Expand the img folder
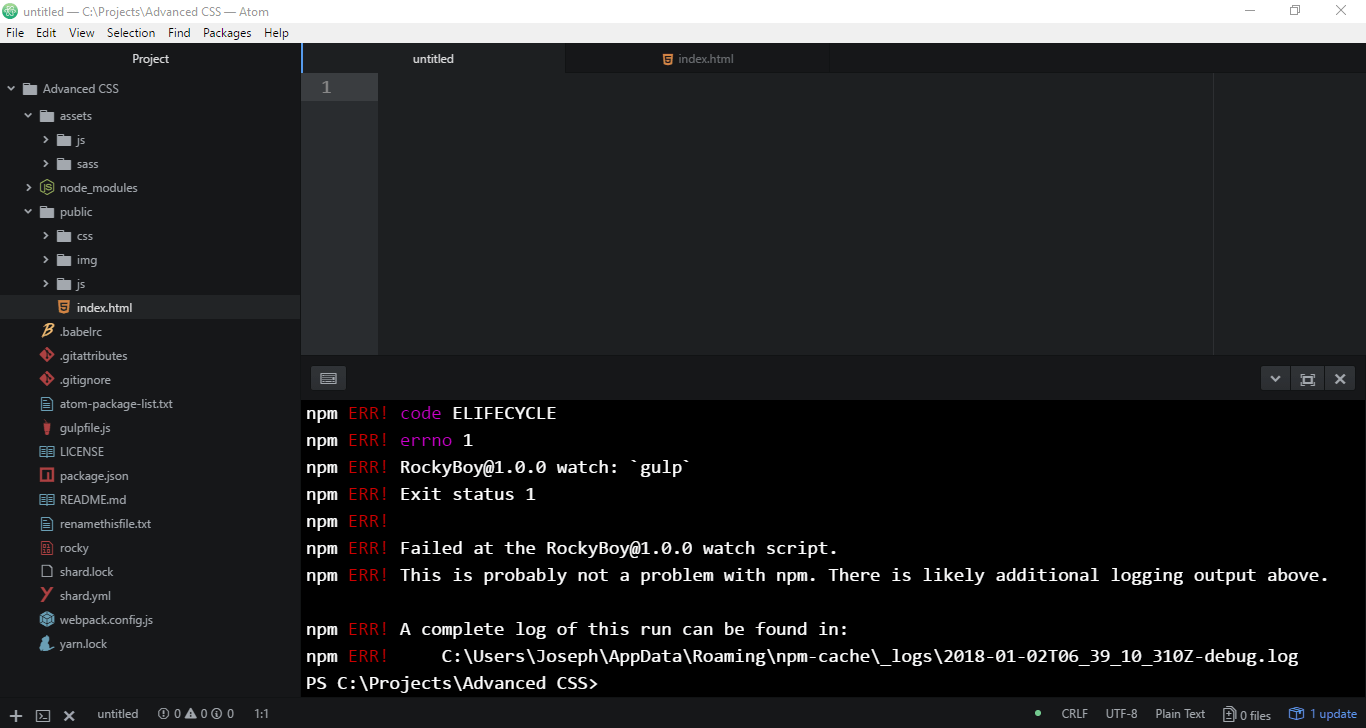 tap(46, 260)
